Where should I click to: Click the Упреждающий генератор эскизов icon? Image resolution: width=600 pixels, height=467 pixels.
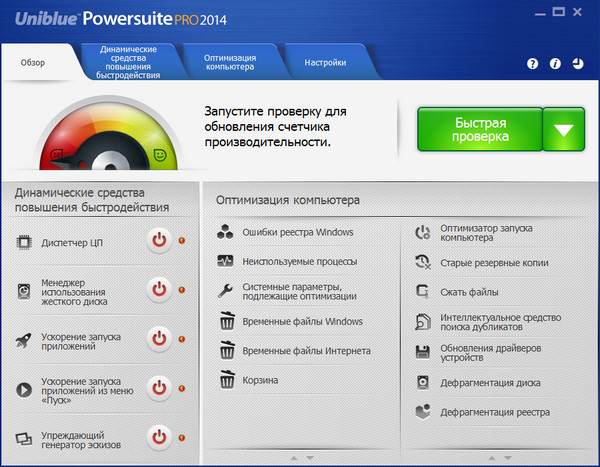(24, 439)
